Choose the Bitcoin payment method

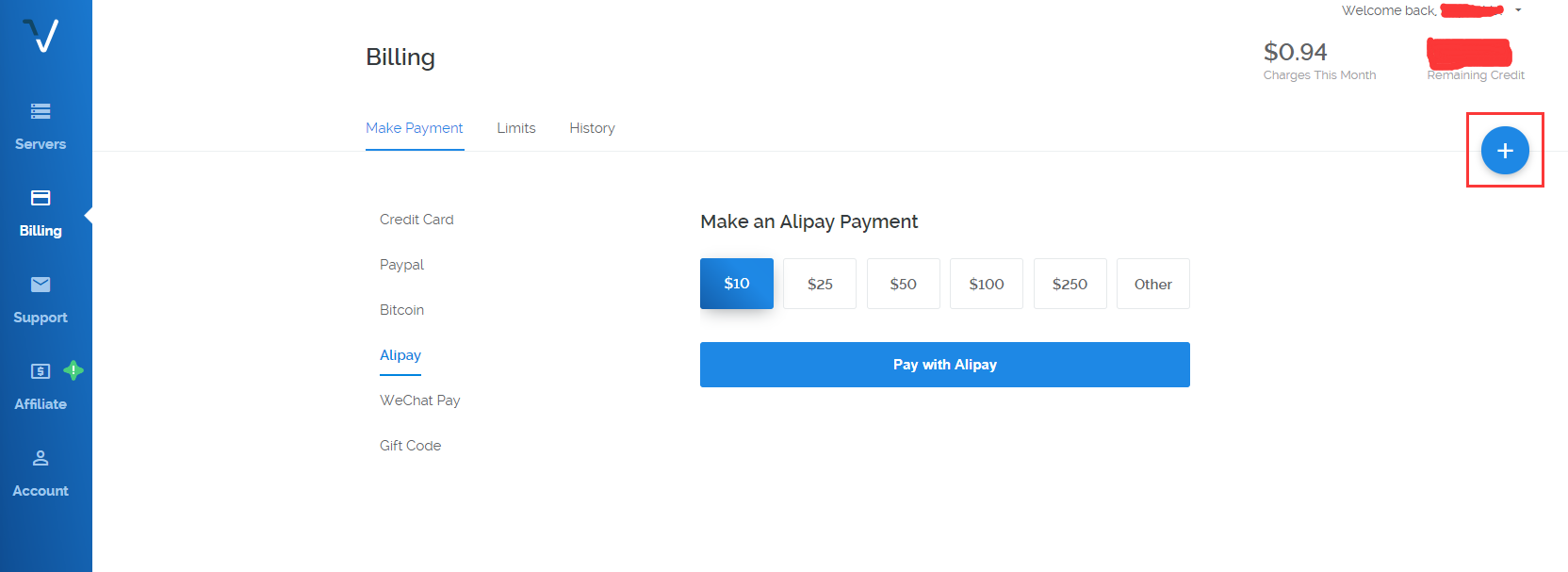click(401, 310)
